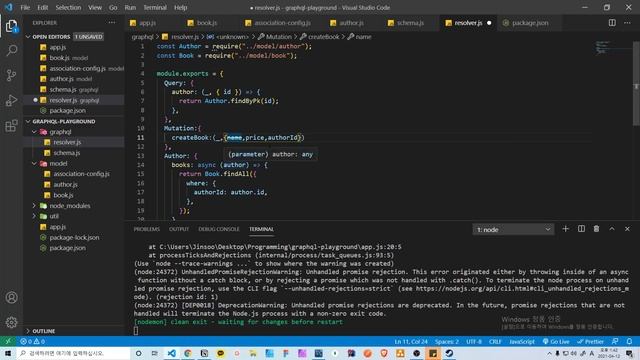
Task: Open the Extensions view
Action: (11, 125)
